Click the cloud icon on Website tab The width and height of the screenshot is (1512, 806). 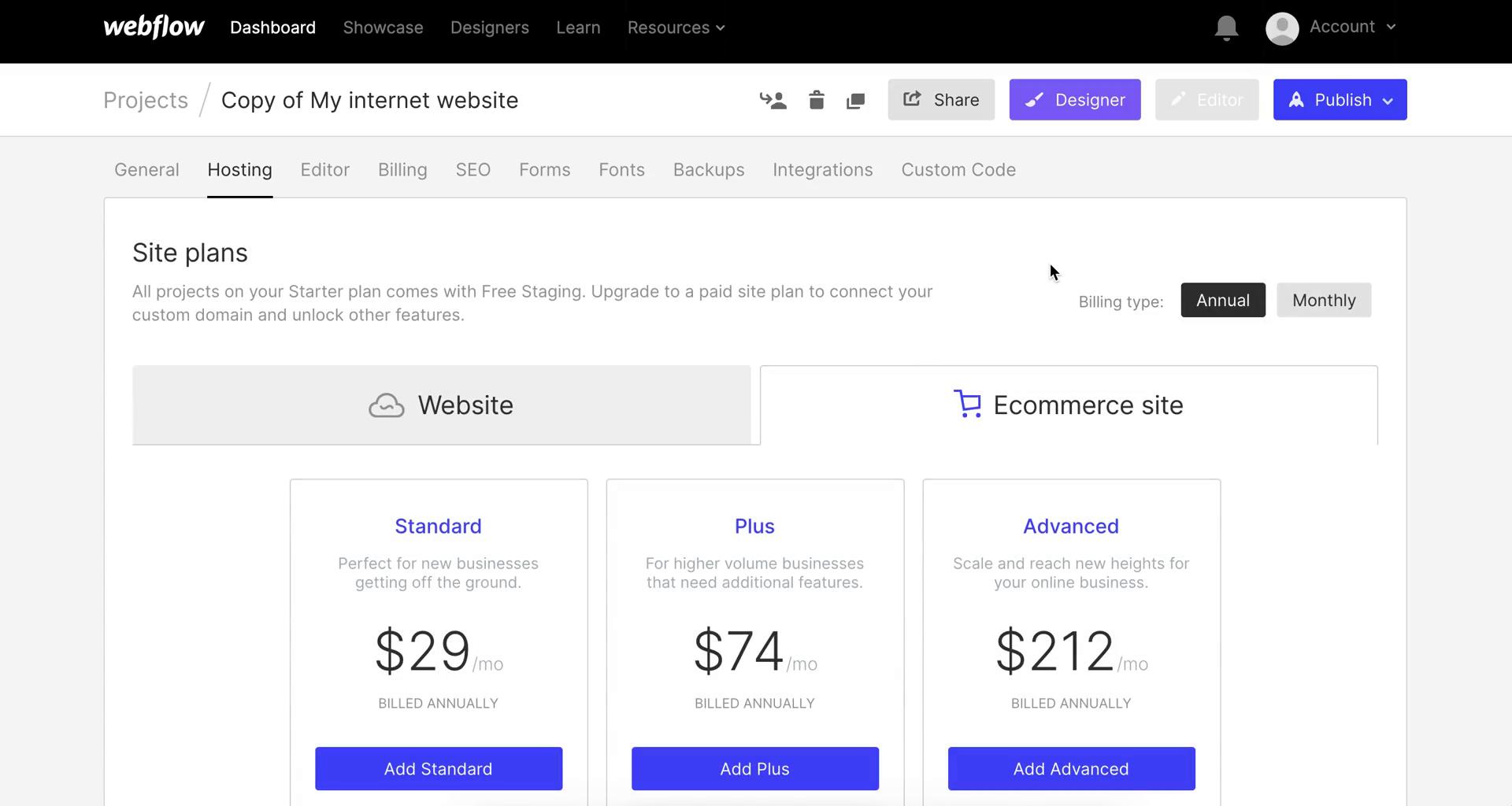(387, 405)
